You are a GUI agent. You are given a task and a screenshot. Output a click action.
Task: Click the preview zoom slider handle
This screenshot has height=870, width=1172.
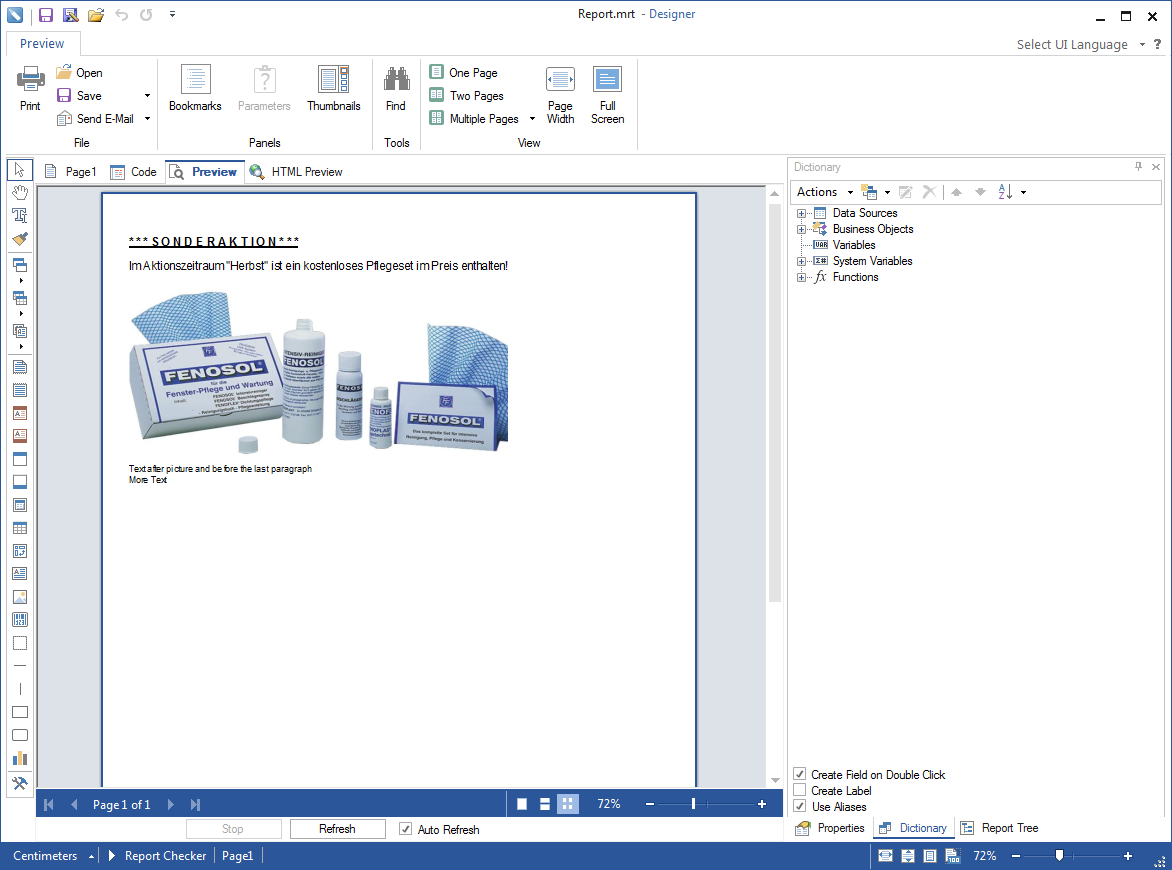[694, 804]
